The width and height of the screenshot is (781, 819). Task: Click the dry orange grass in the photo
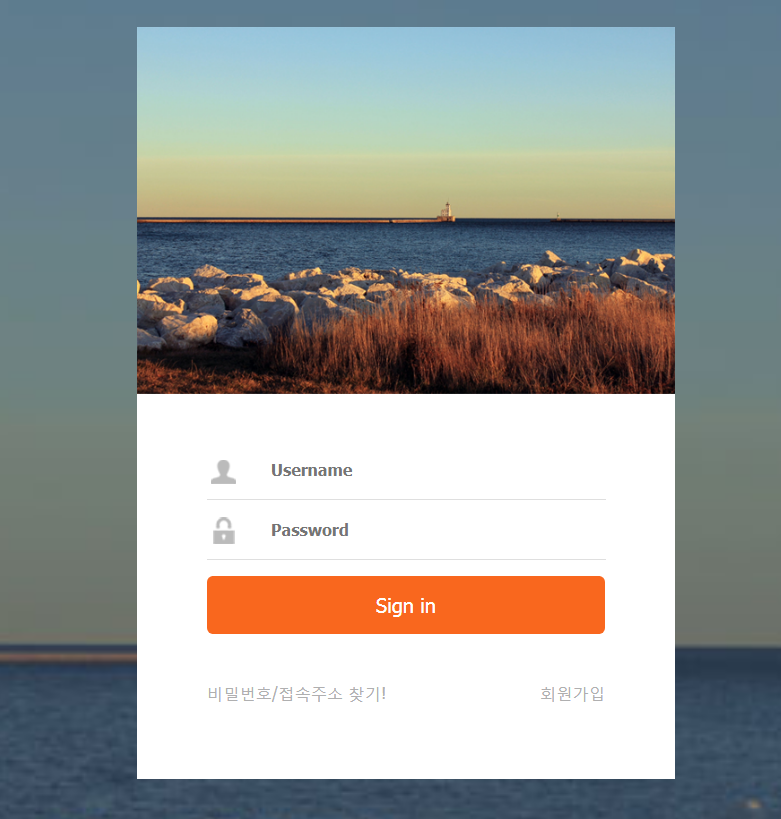tap(470, 350)
